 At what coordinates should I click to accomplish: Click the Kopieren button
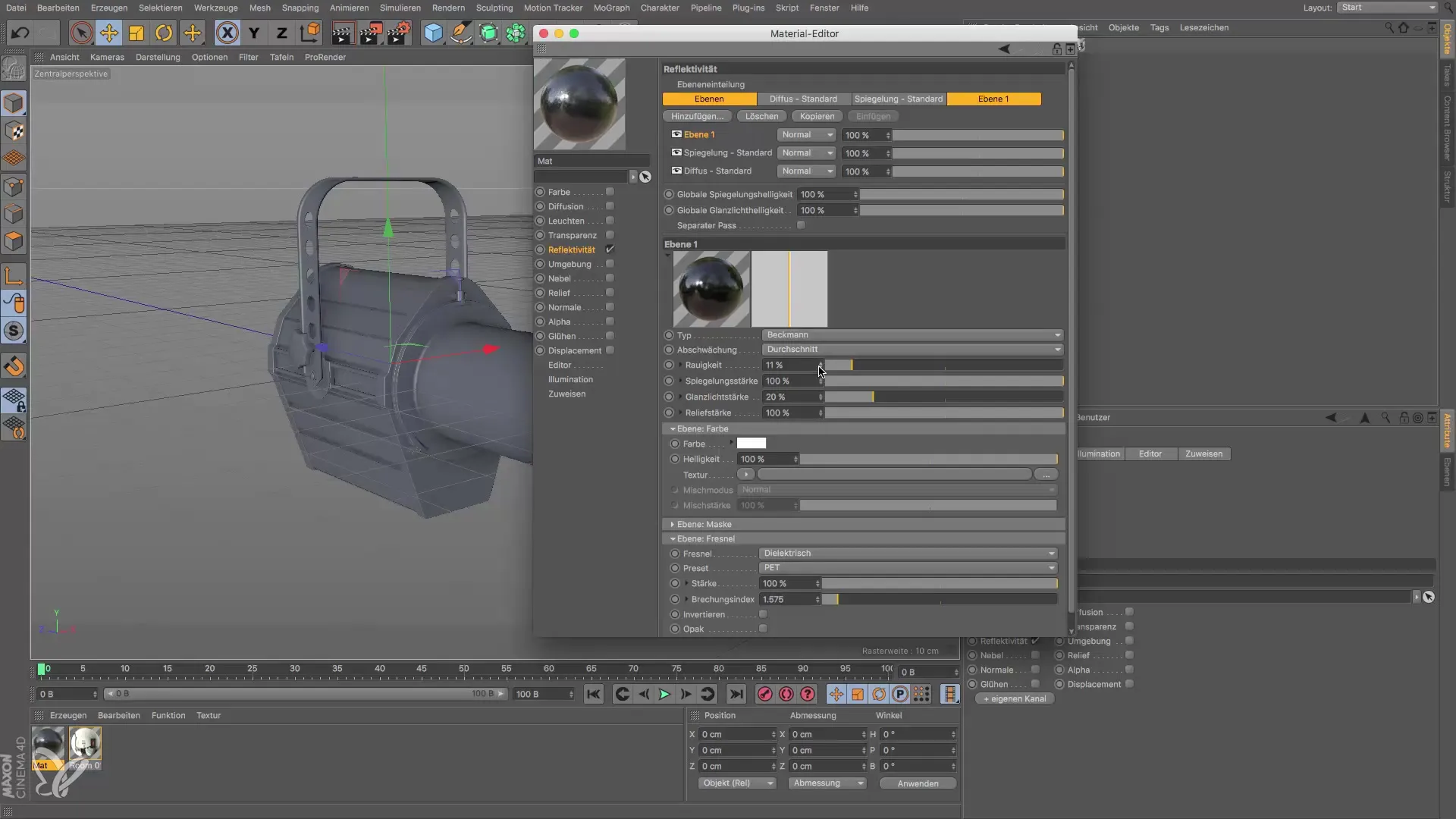pos(817,116)
